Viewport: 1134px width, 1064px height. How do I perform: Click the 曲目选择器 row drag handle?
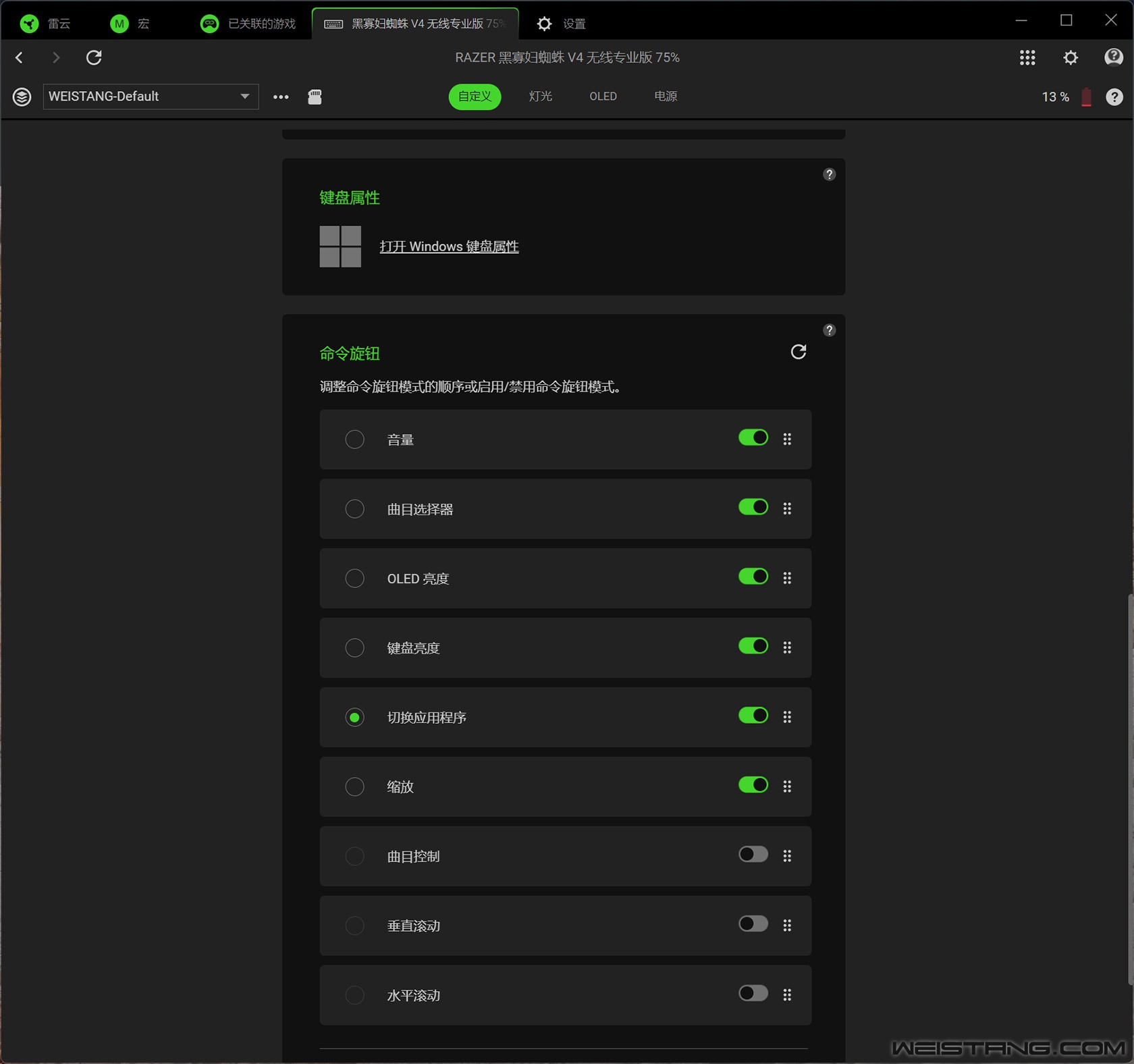coord(787,508)
